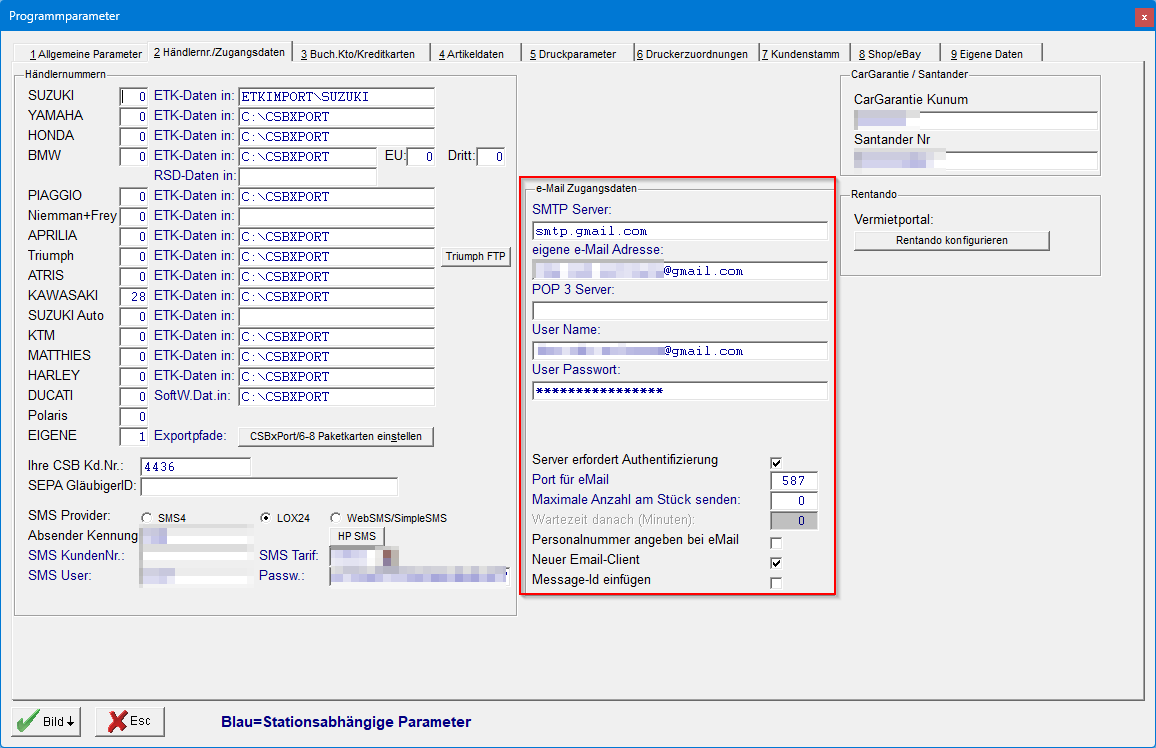
Task: Click the SMS Passw. field
Action: 419,576
